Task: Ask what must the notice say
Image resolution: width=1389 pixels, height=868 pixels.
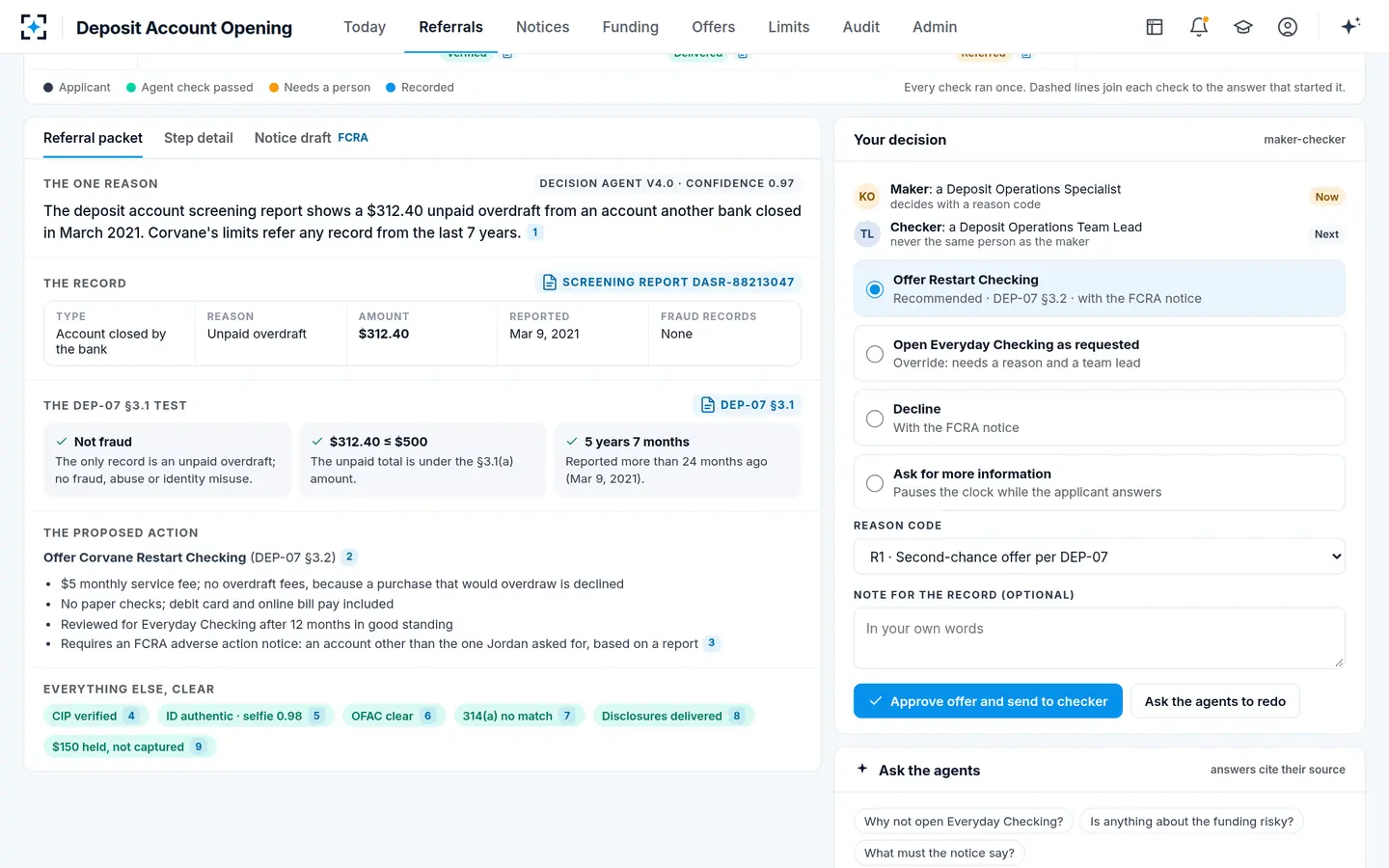Action: coord(940,853)
